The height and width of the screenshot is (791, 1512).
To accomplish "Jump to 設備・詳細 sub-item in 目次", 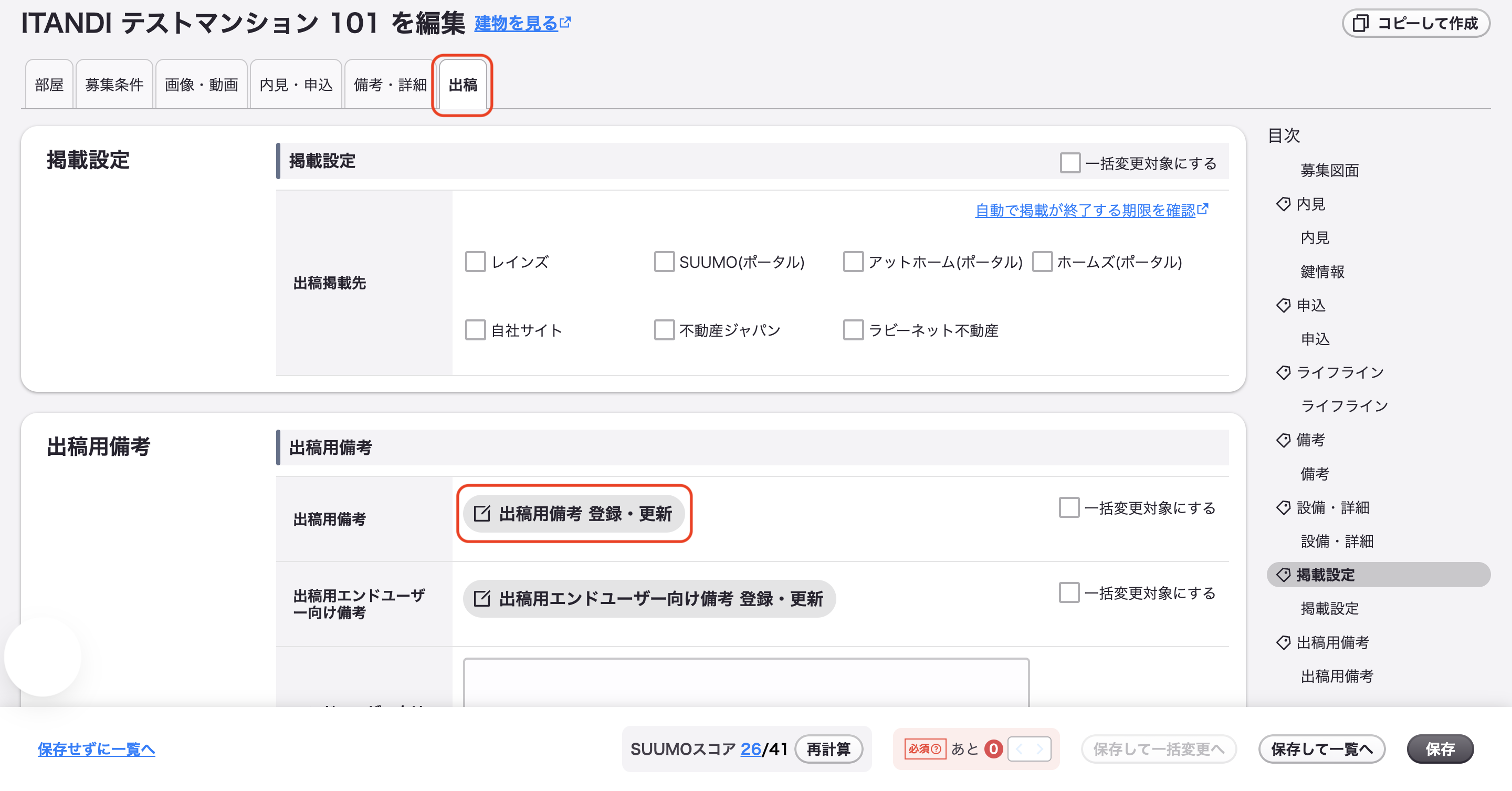I will click(x=1337, y=541).
